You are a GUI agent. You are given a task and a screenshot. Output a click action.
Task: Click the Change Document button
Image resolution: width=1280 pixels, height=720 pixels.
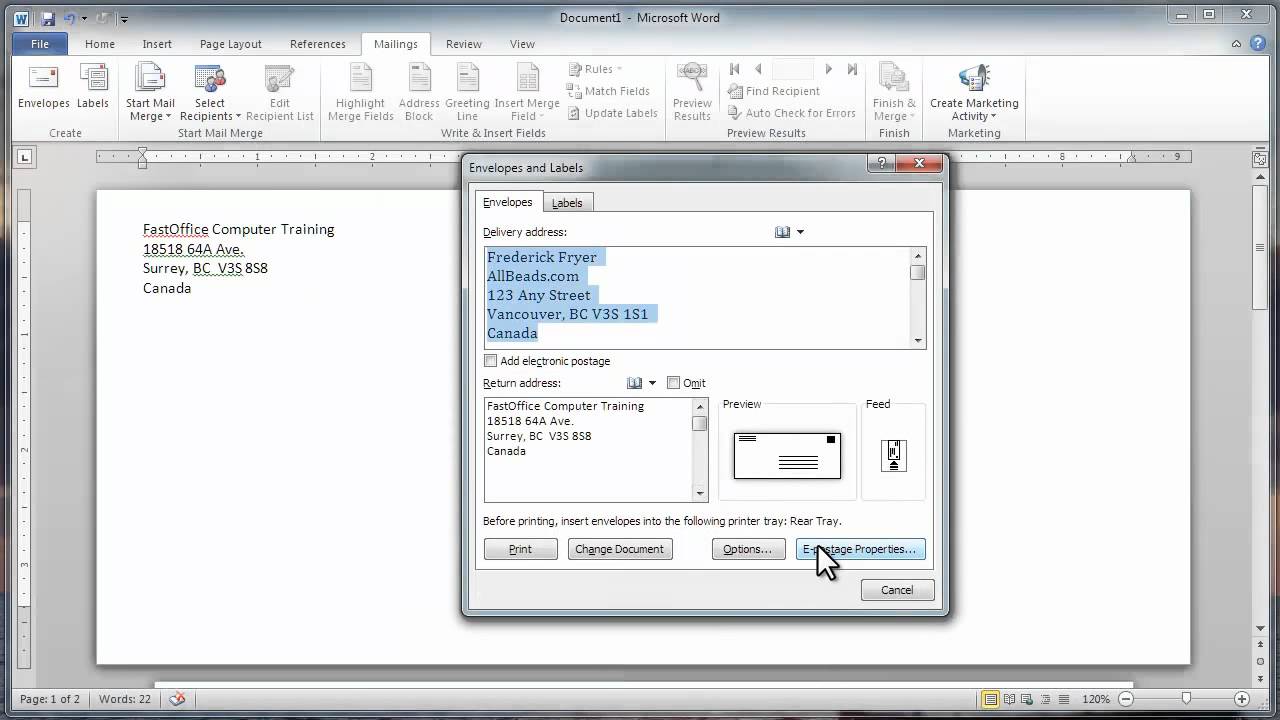click(620, 549)
